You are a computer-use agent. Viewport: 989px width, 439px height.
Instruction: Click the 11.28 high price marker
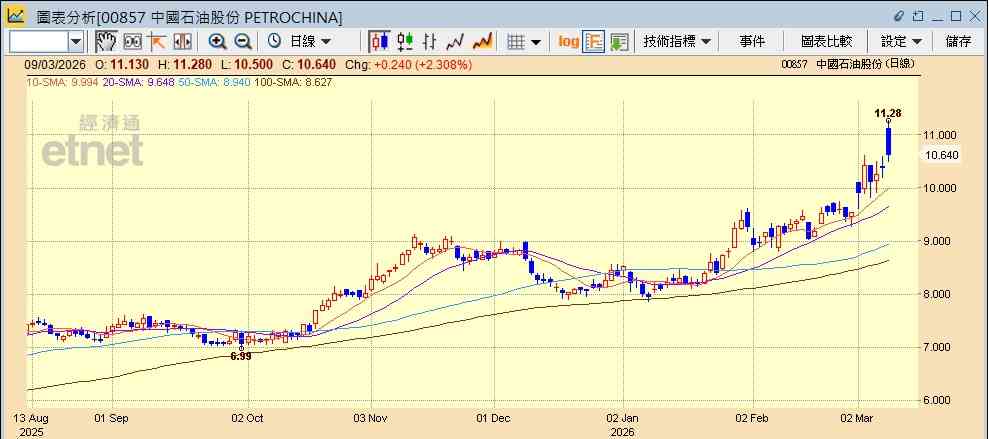887,114
